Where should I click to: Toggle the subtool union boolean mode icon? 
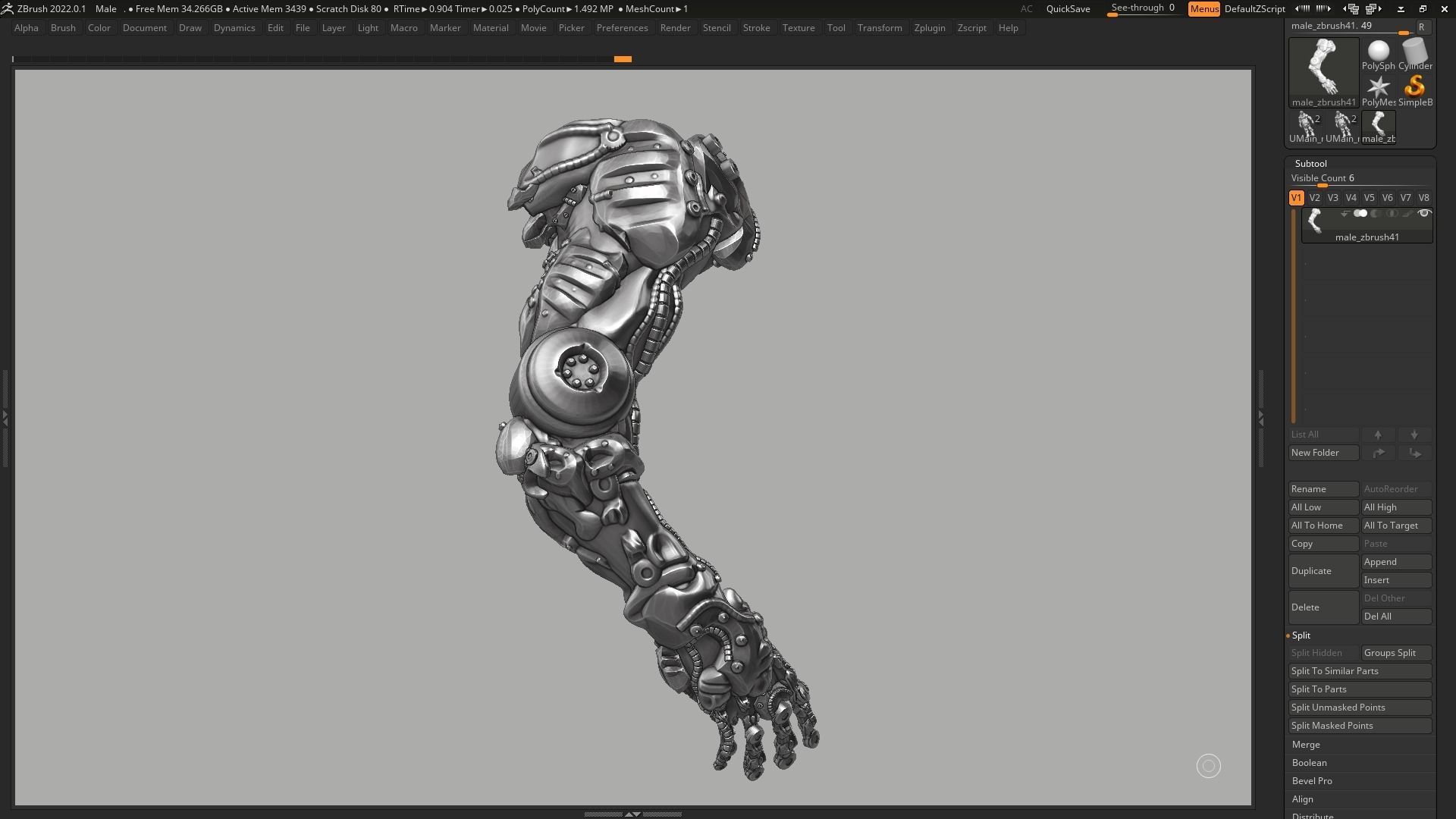(1360, 214)
